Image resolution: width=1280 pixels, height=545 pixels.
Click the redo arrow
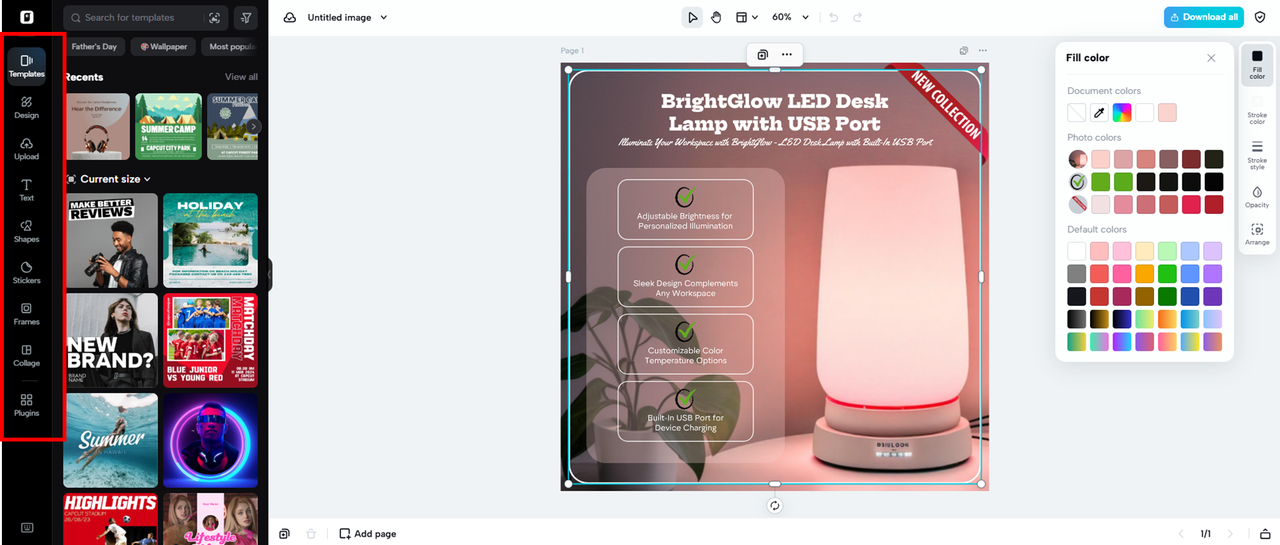tap(857, 17)
